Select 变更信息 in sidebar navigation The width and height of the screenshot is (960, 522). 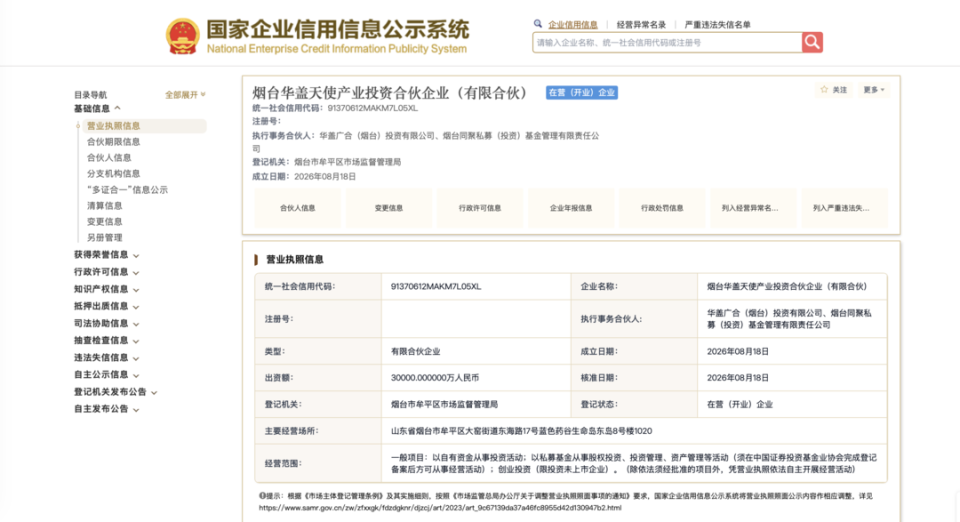[x=105, y=222]
